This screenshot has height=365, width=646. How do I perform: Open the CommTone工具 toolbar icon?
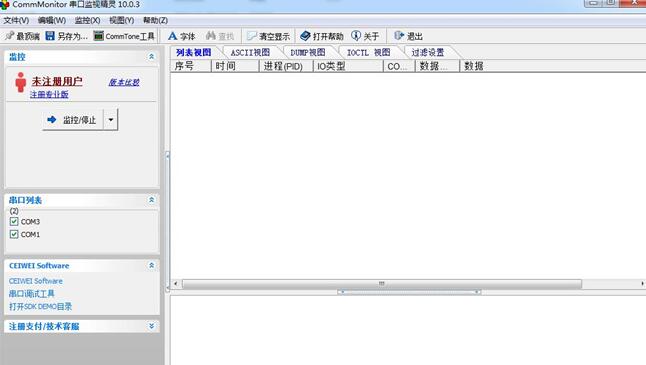pos(98,36)
